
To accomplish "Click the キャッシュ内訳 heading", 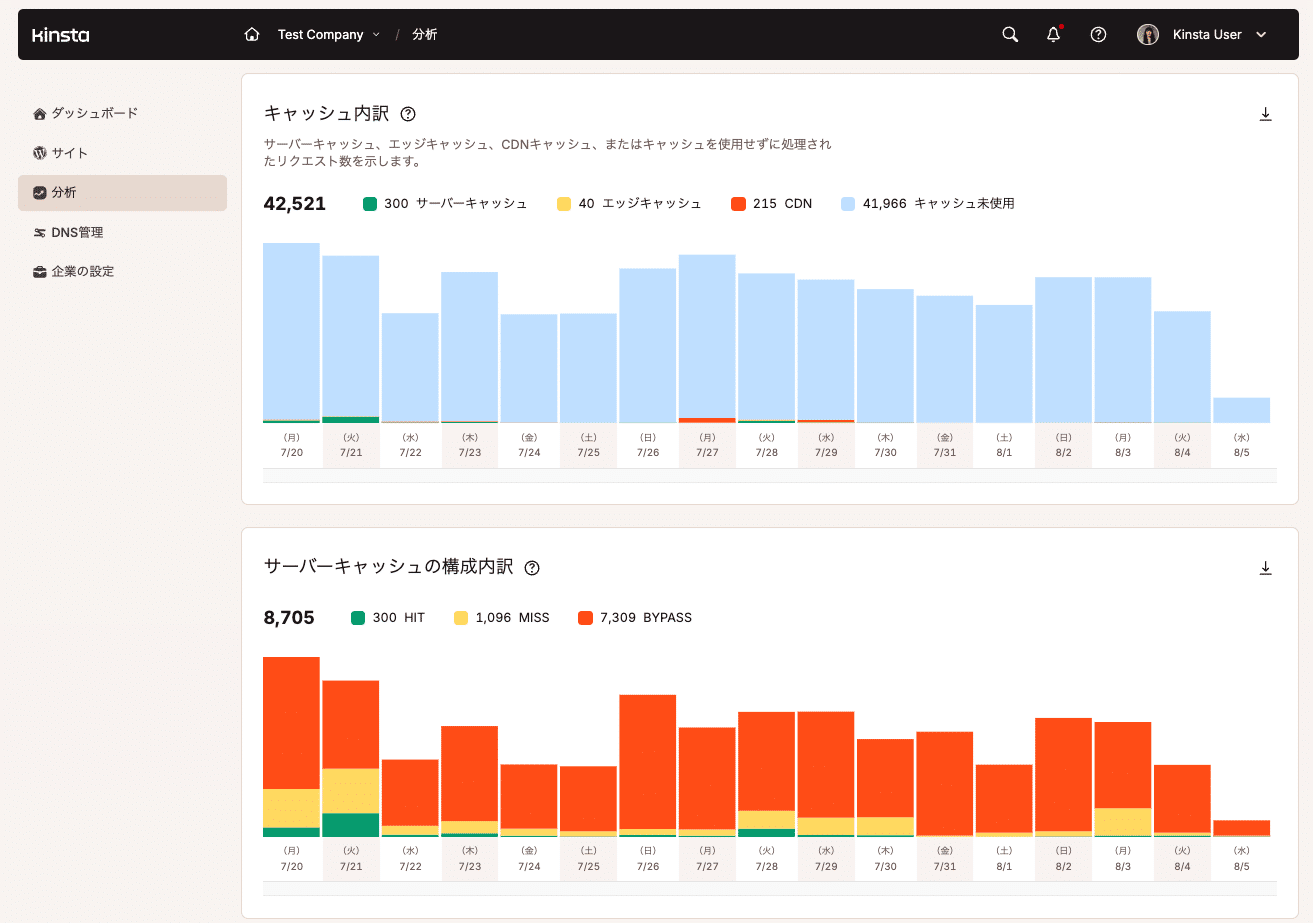I will click(326, 114).
